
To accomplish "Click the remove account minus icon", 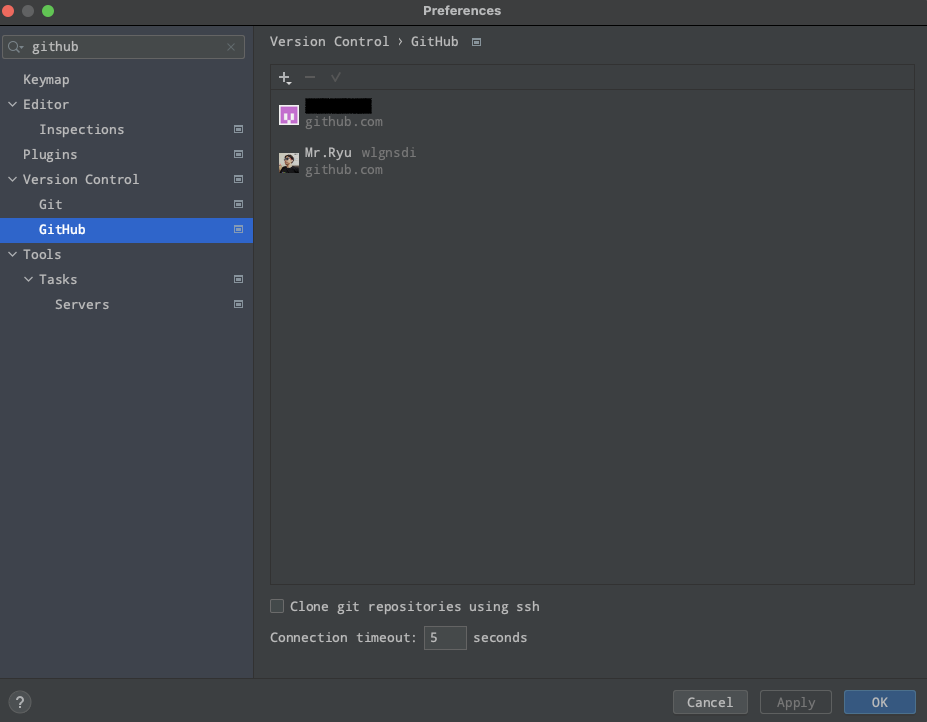I will [x=310, y=77].
